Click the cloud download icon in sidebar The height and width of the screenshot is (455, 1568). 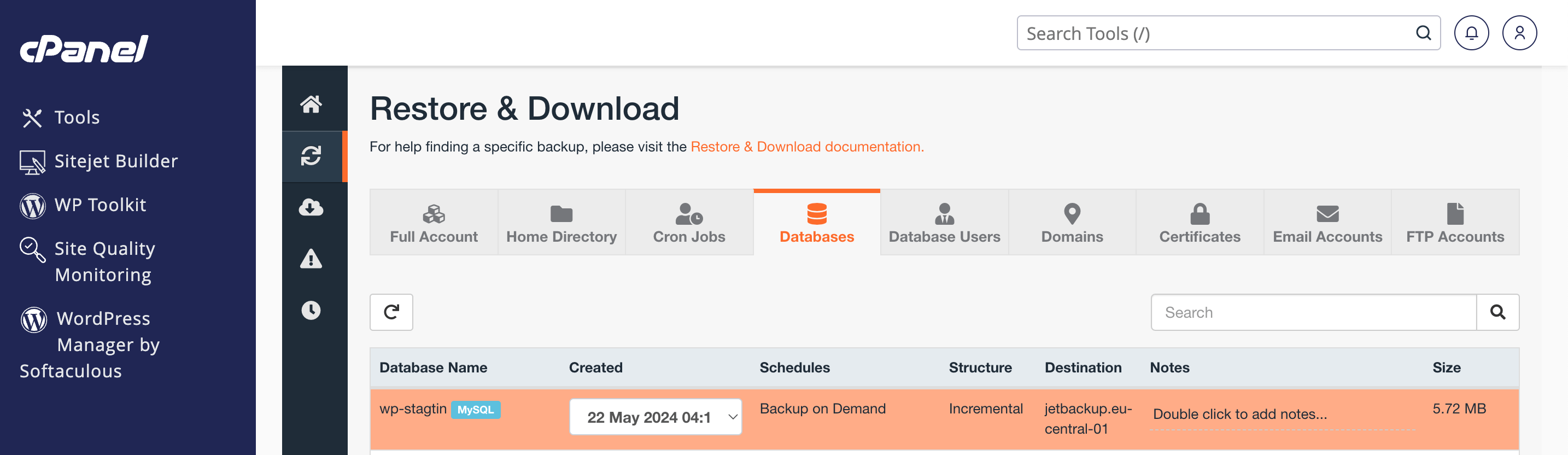pyautogui.click(x=311, y=208)
